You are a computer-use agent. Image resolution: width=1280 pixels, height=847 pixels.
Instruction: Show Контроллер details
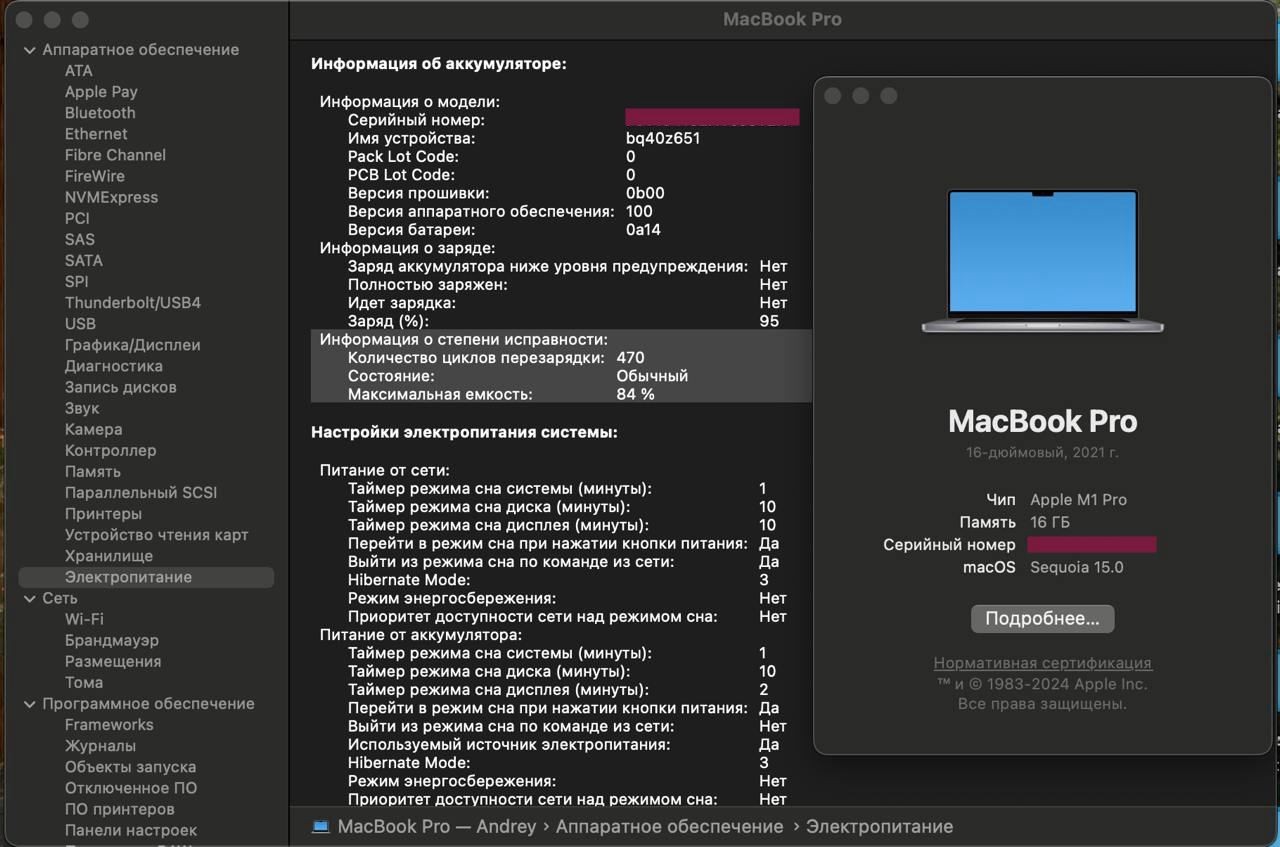coord(111,450)
